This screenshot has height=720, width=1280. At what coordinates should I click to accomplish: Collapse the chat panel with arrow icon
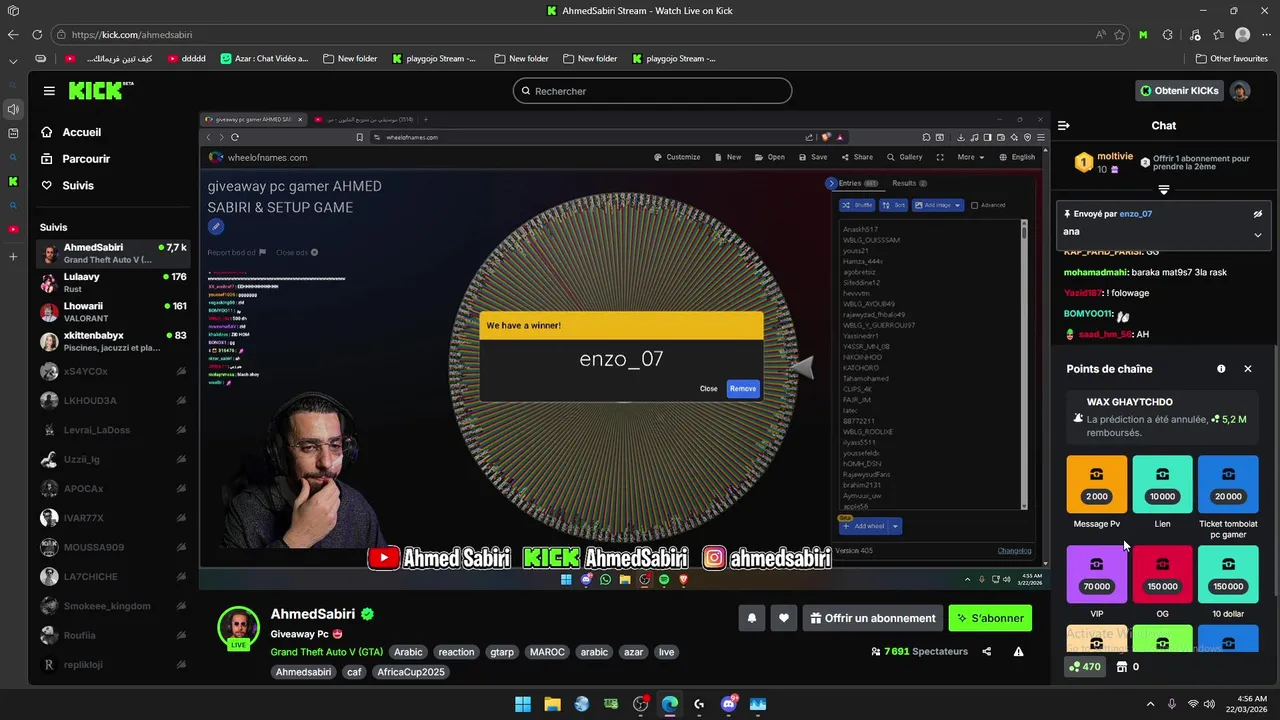[1064, 125]
